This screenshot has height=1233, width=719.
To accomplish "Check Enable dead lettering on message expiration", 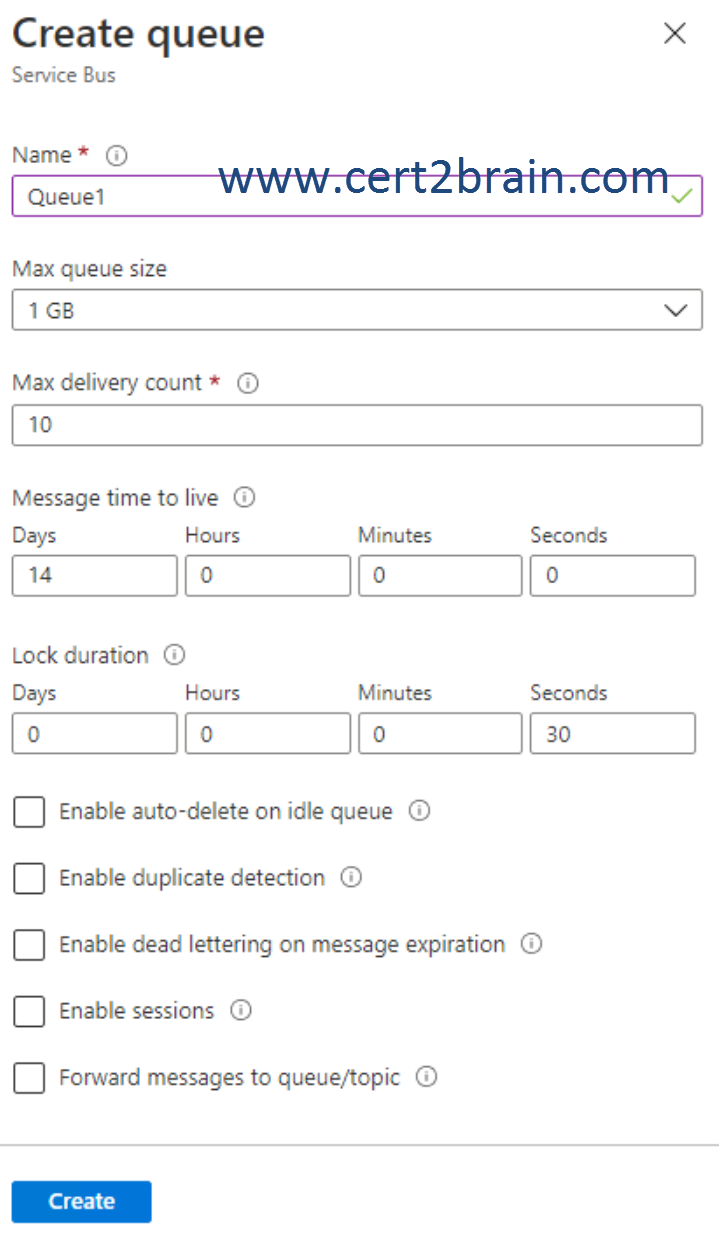I will pyautogui.click(x=29, y=945).
